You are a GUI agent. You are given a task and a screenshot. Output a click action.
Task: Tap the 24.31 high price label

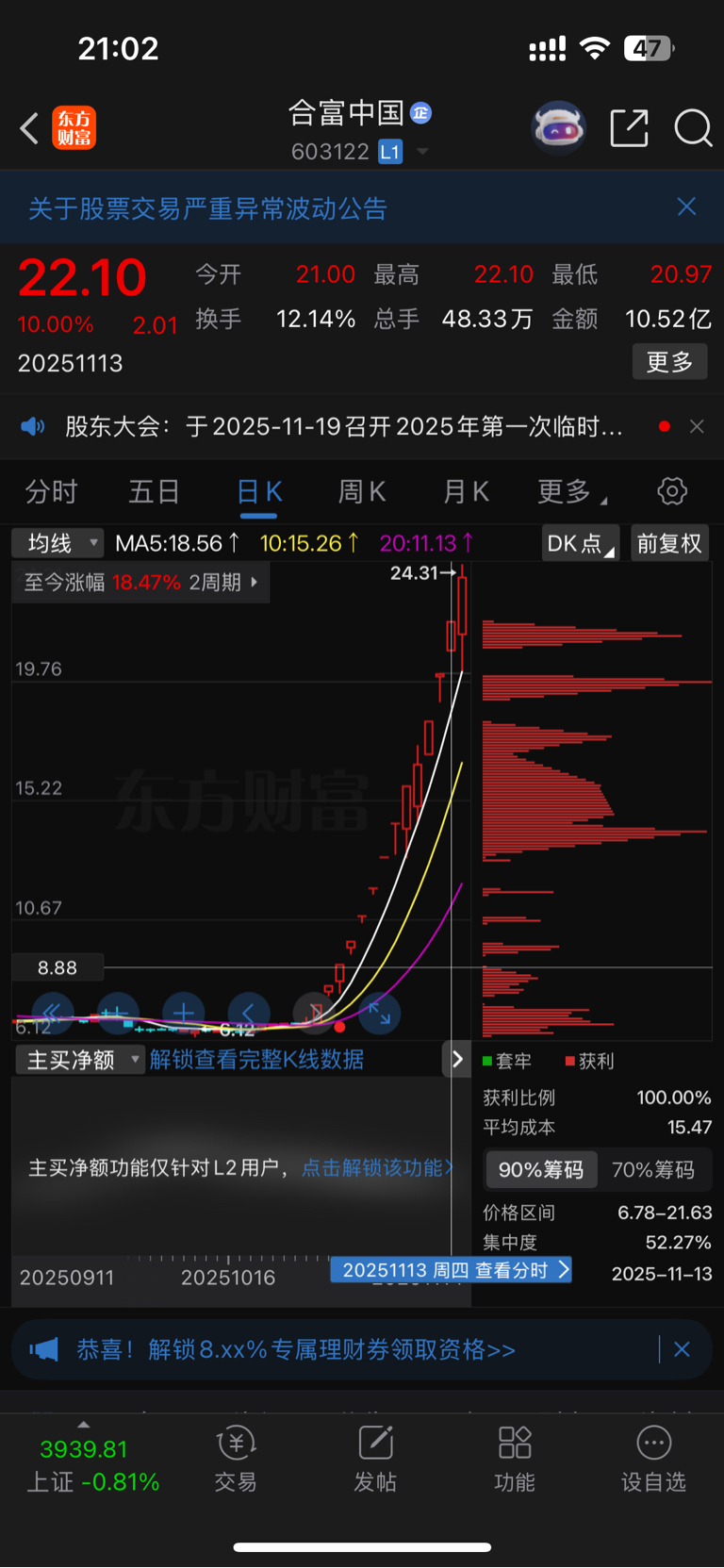point(415,572)
